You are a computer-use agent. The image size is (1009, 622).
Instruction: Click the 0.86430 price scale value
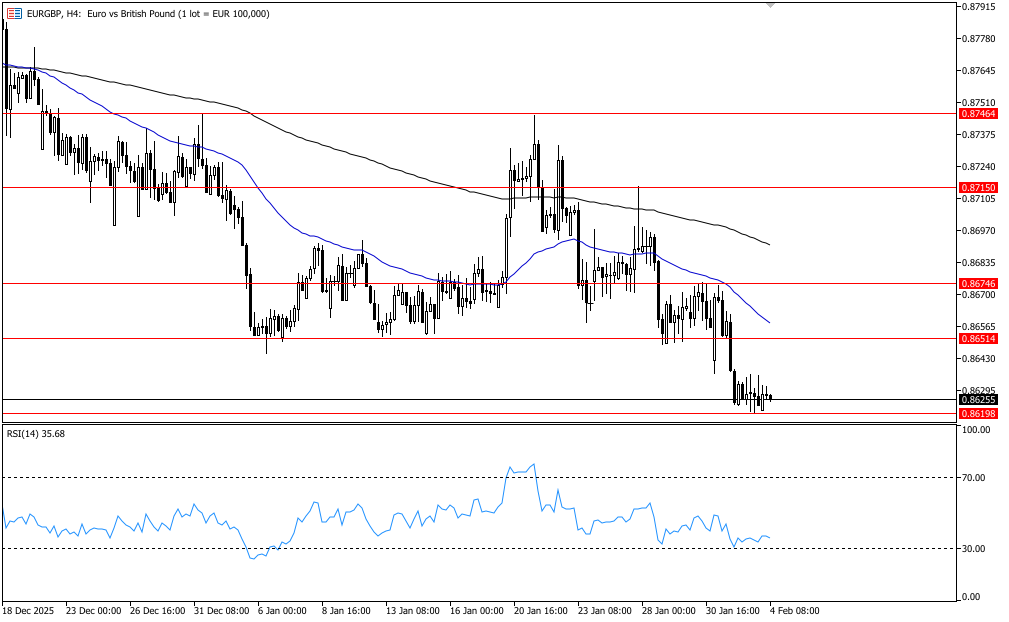point(977,359)
